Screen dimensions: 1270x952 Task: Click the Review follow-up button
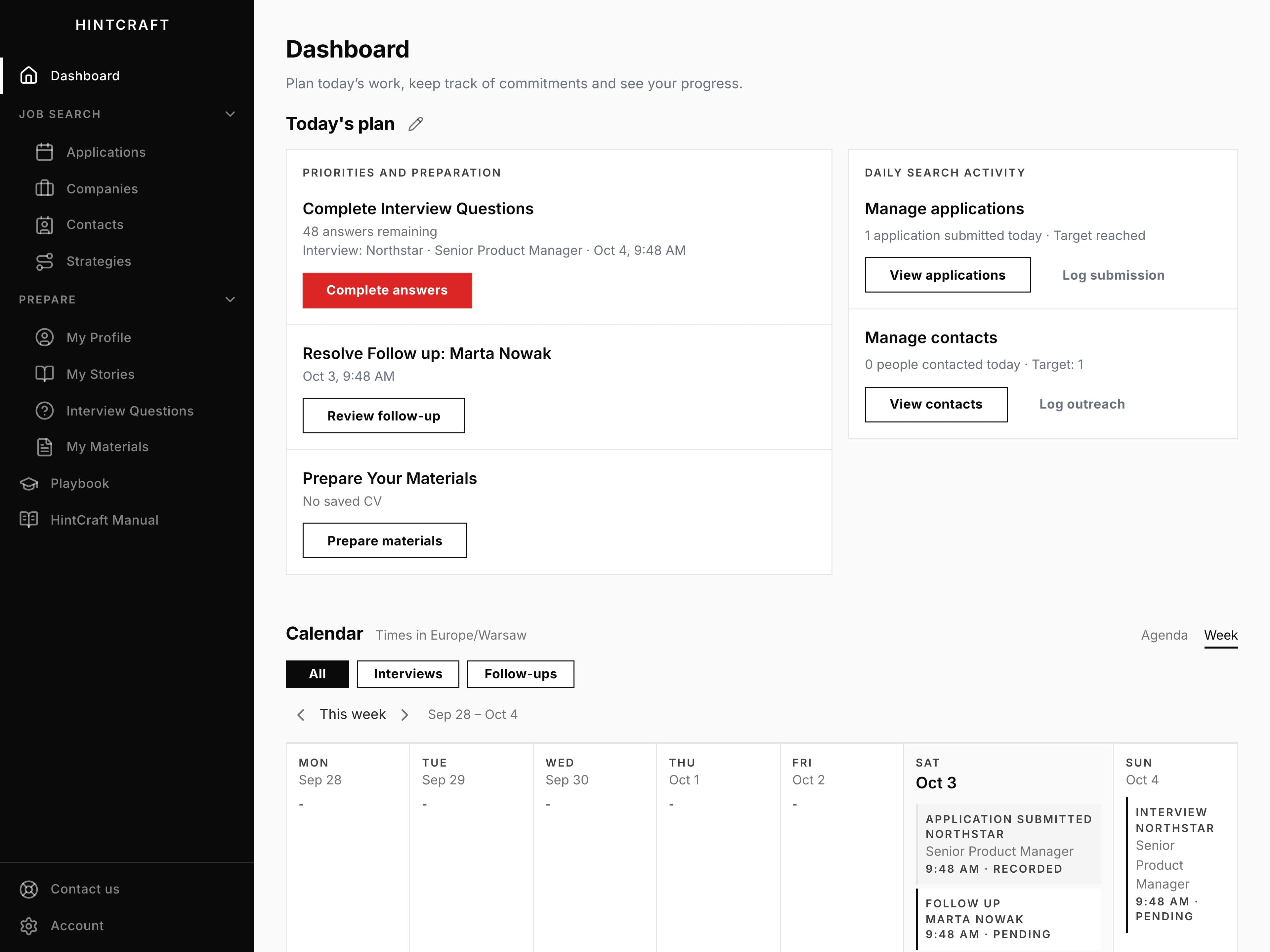(x=384, y=416)
